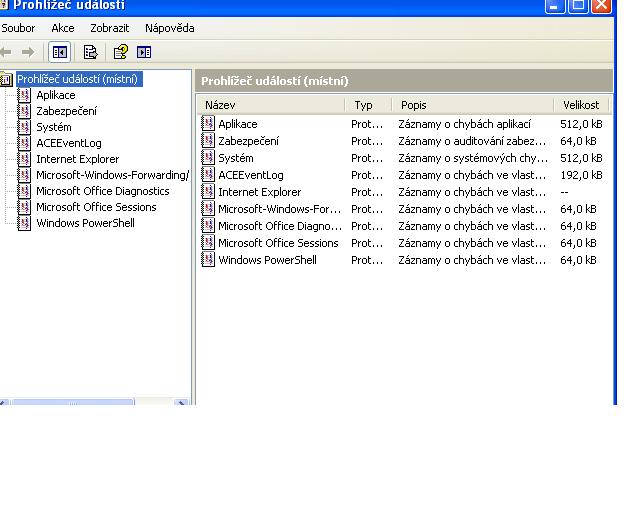Toggle the console tree show/hide toolbar button
Screen dimensions: 640x512
[x=60, y=52]
